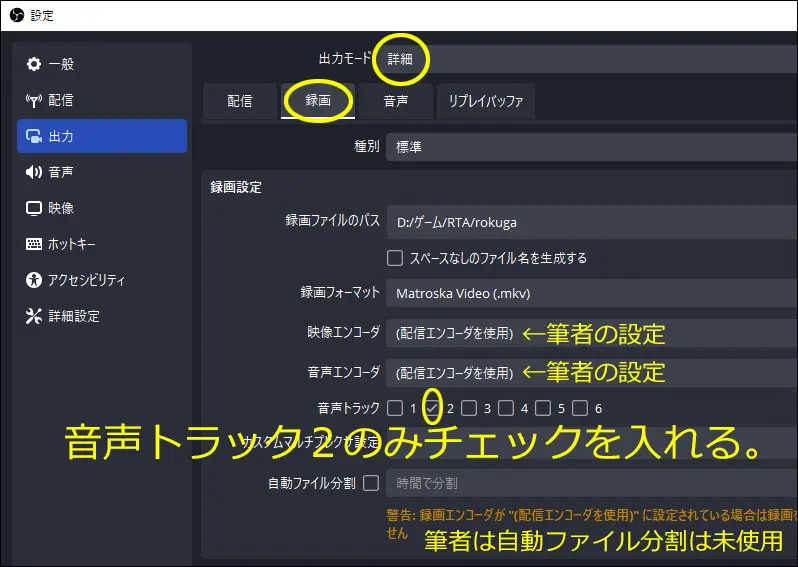Open Audio (音声) speaker icon settings
798x567 pixels.
(x=34, y=172)
